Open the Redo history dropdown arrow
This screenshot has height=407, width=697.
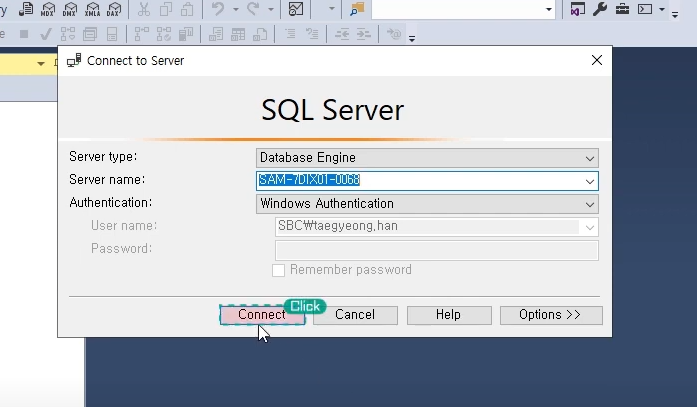pyautogui.click(x=271, y=9)
